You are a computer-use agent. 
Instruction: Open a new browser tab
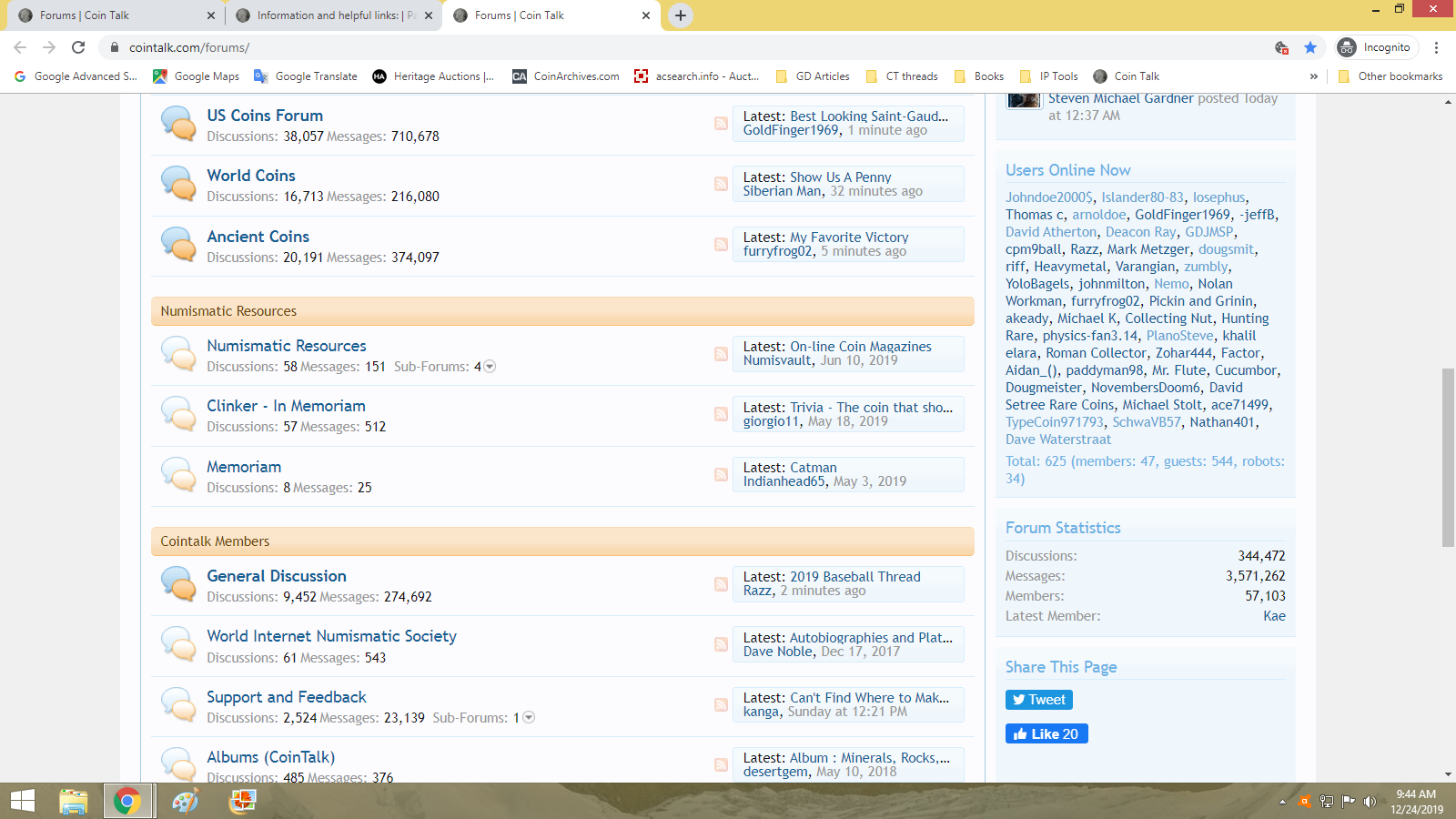click(680, 15)
